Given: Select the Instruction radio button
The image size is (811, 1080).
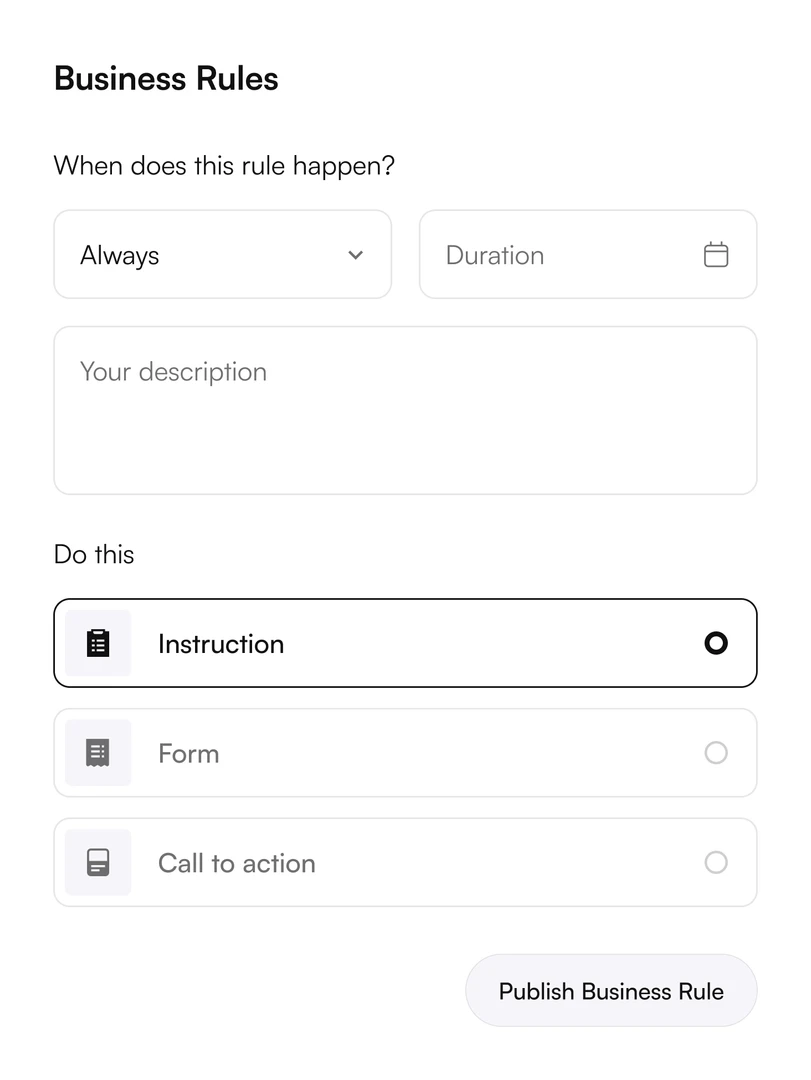Looking at the screenshot, I should [716, 643].
